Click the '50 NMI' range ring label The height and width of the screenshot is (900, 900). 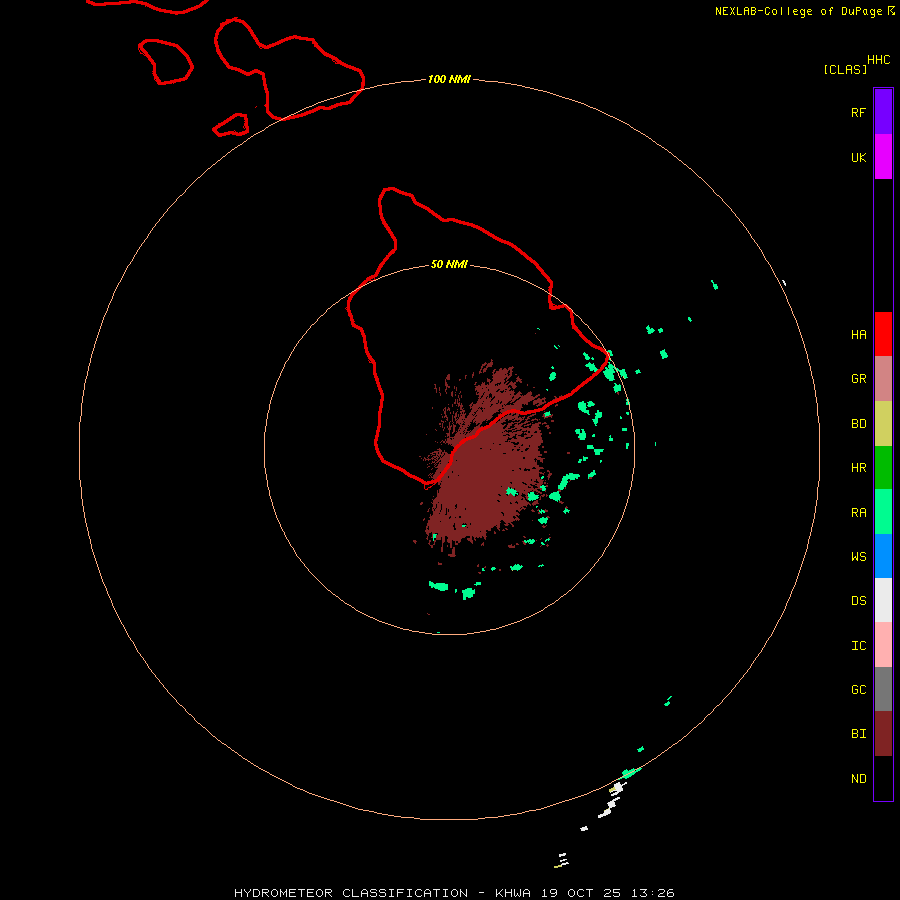click(449, 264)
